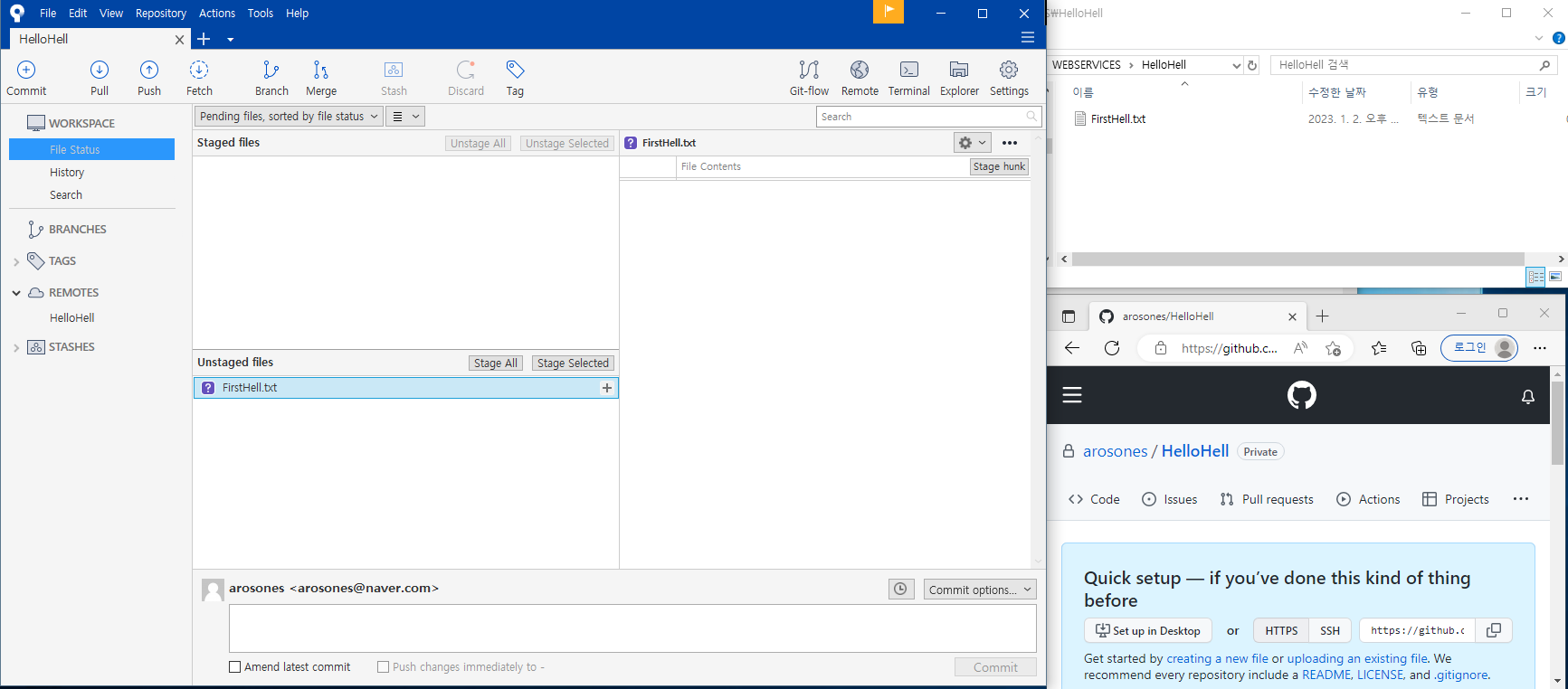Open the Merge tool
Screen dimensions: 1568x689
point(321,78)
